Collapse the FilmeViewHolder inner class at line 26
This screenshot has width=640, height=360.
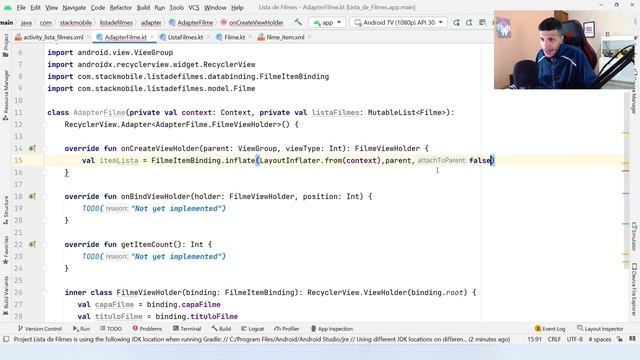[x=44, y=293]
